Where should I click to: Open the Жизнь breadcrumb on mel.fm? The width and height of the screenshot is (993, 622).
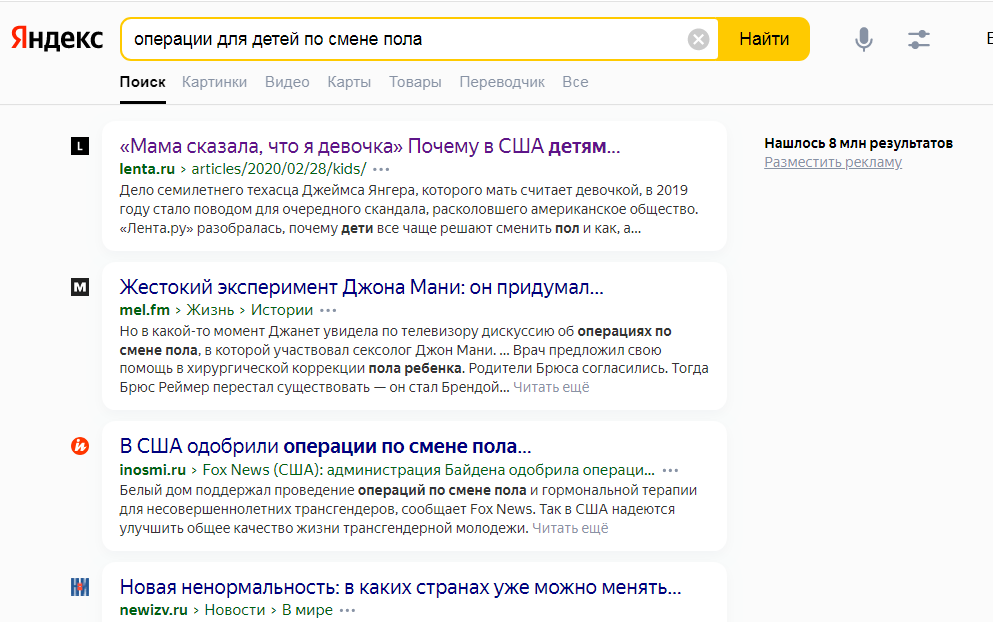[210, 310]
